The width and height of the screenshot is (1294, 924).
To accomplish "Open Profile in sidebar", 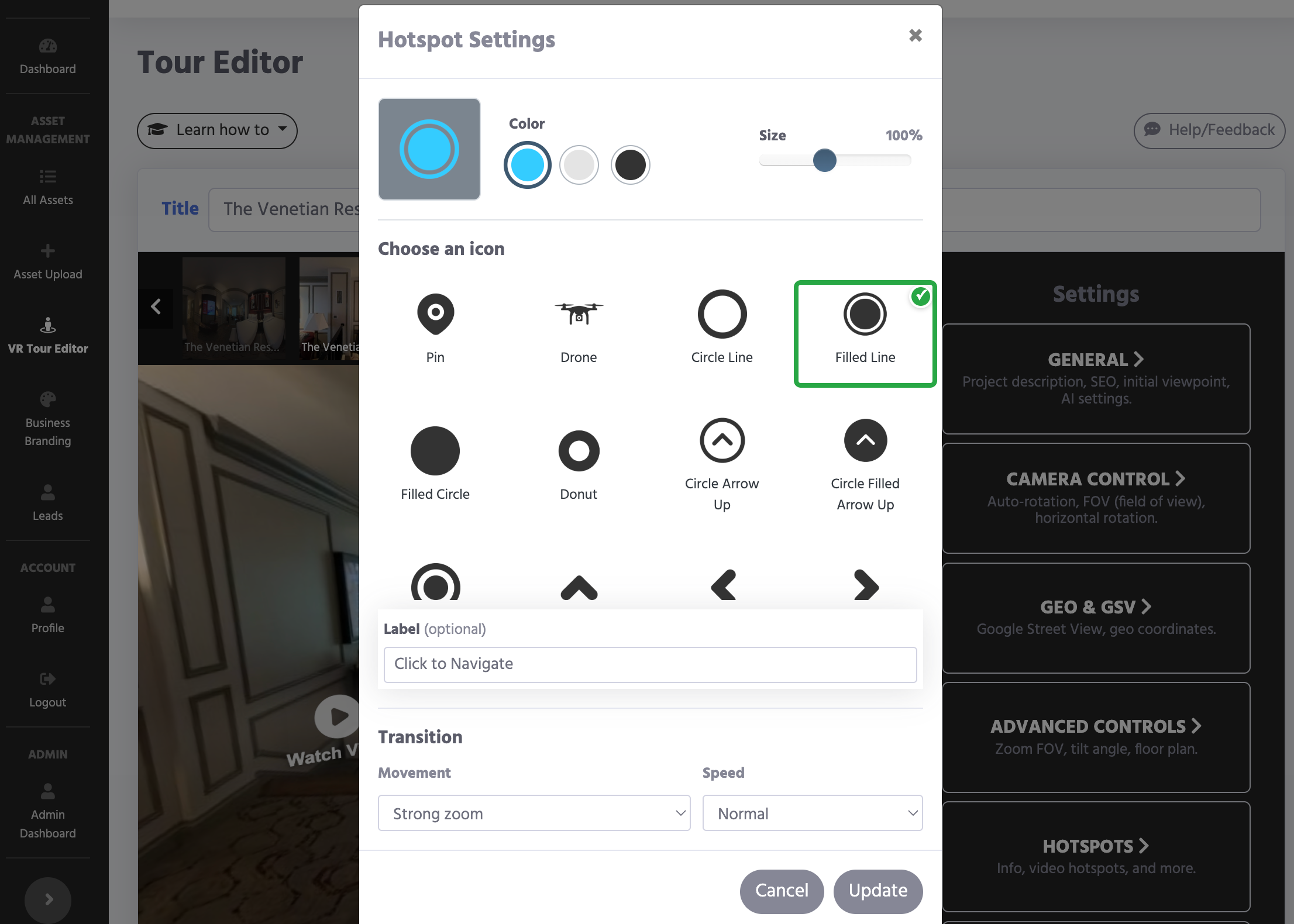I will point(48,616).
